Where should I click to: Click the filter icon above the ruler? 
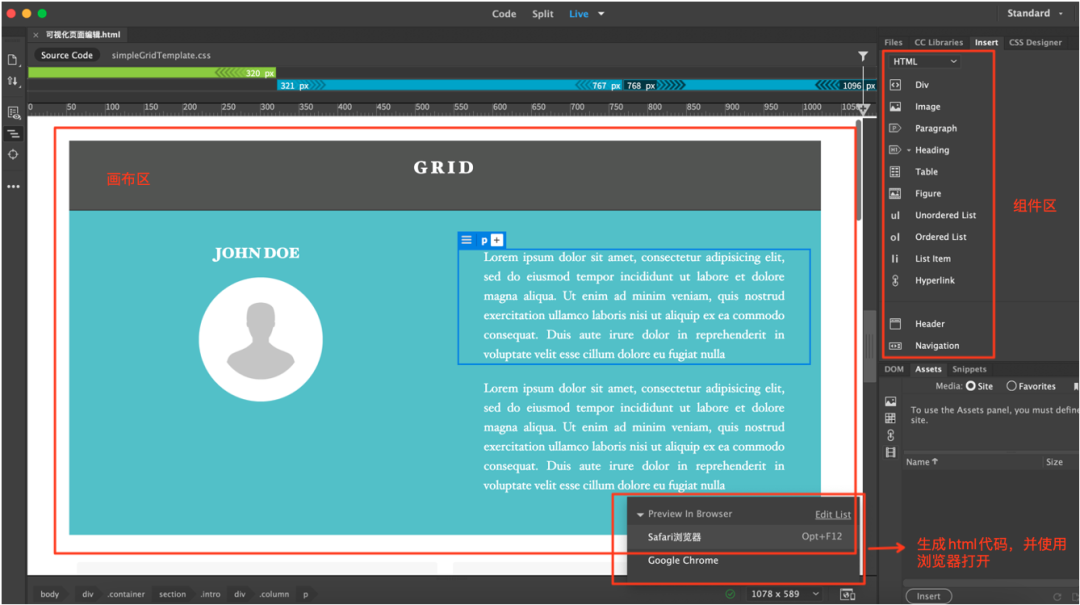click(x=862, y=56)
